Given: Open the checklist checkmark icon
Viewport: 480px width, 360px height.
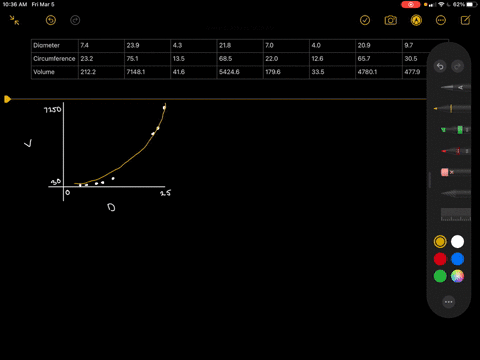Looking at the screenshot, I should pyautogui.click(x=365, y=20).
